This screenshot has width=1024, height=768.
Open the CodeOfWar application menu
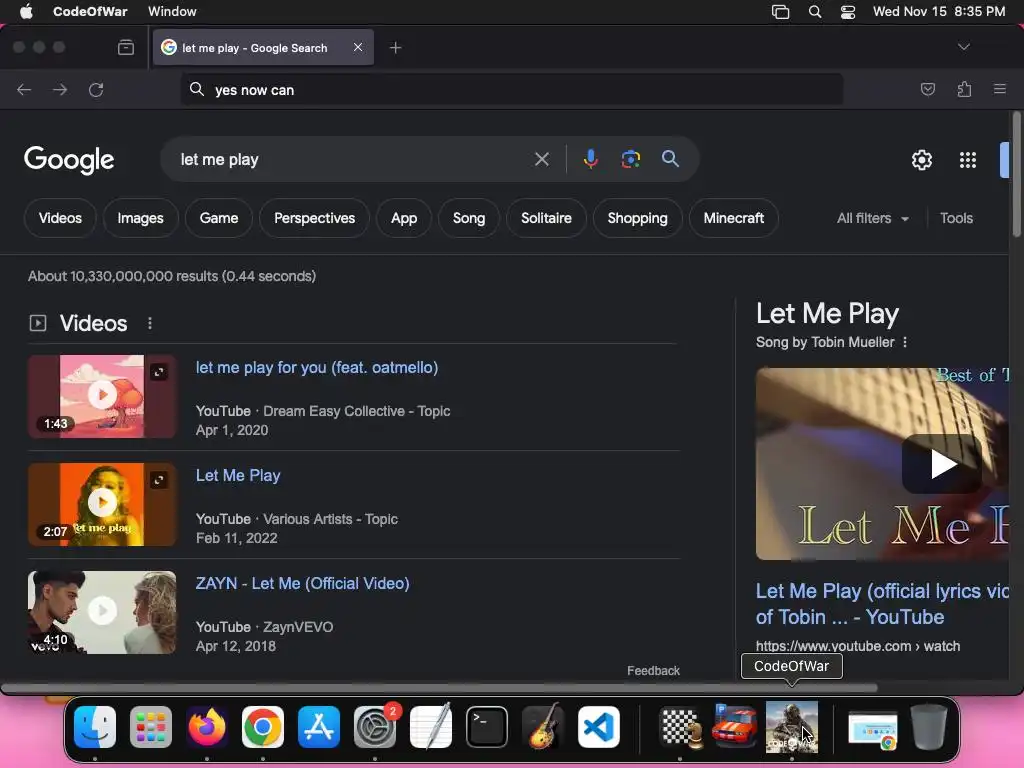90,11
